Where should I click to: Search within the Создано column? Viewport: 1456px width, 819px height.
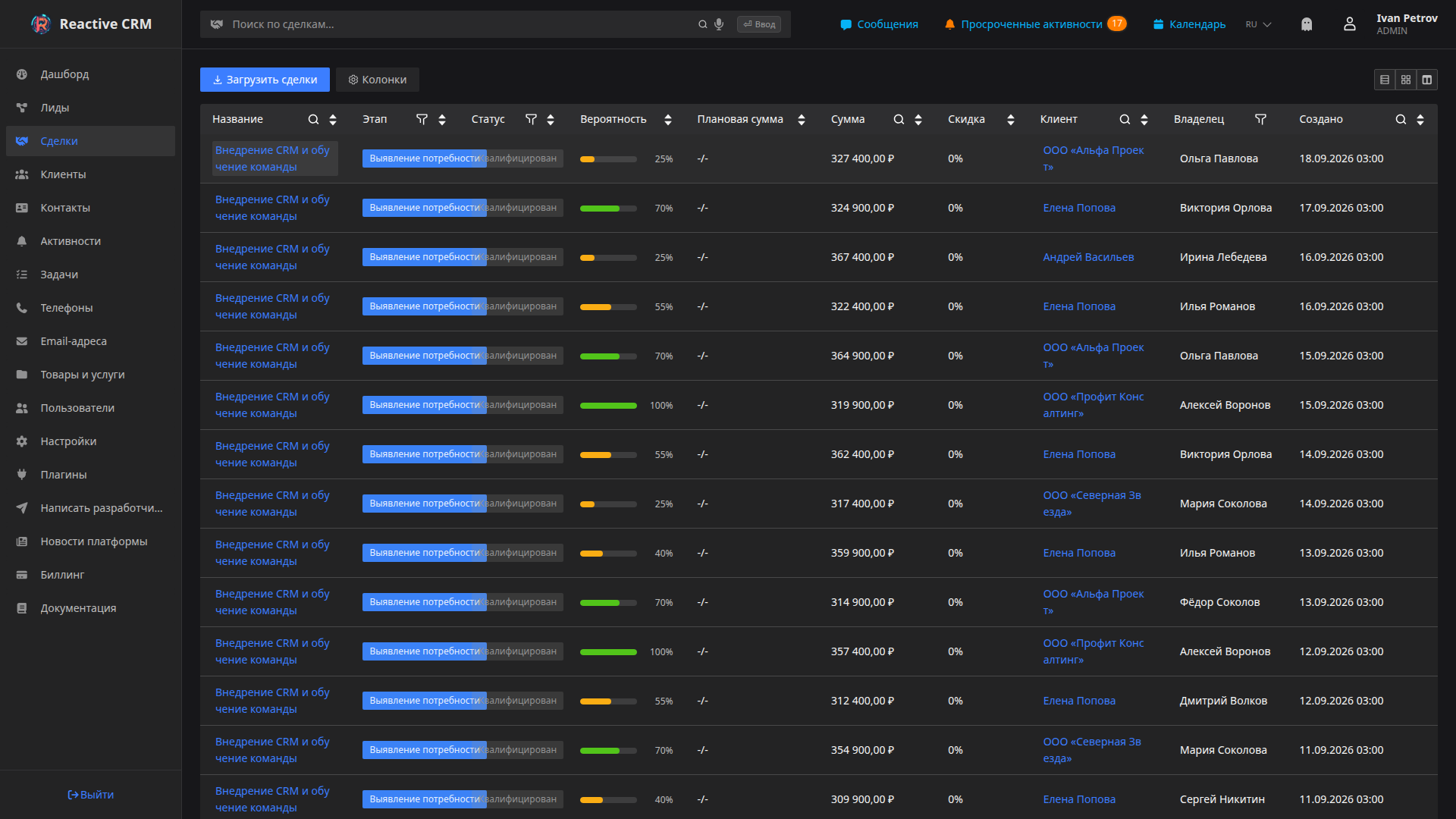click(x=1401, y=120)
